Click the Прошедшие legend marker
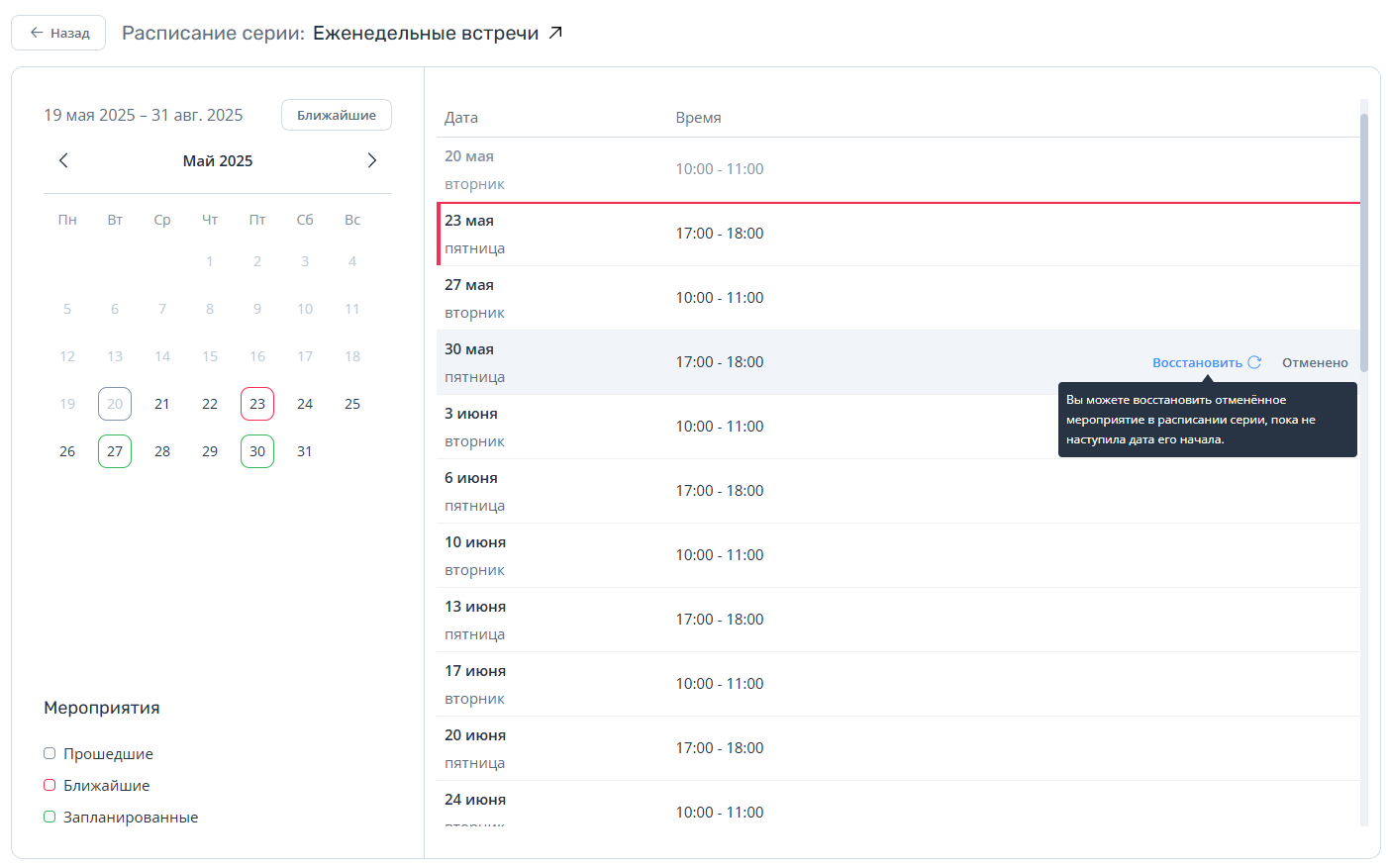1389x868 pixels. [x=50, y=753]
